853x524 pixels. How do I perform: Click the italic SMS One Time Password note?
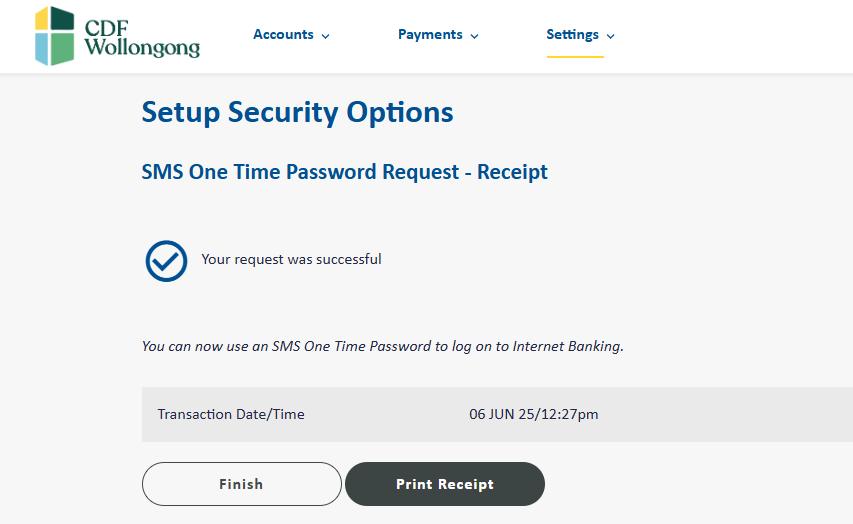pyautogui.click(x=382, y=347)
